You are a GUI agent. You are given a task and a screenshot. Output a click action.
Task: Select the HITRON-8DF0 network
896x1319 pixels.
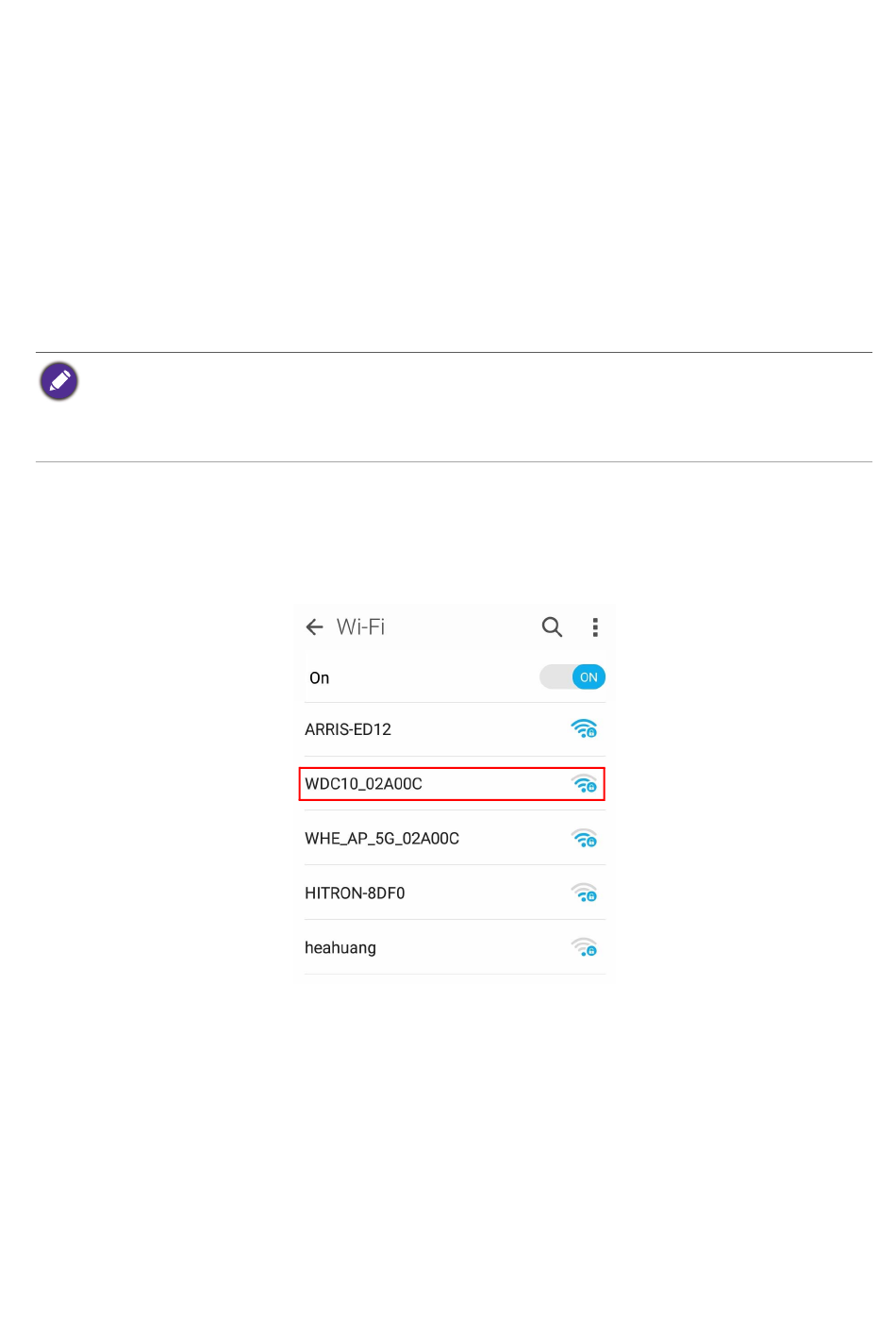coord(455,893)
